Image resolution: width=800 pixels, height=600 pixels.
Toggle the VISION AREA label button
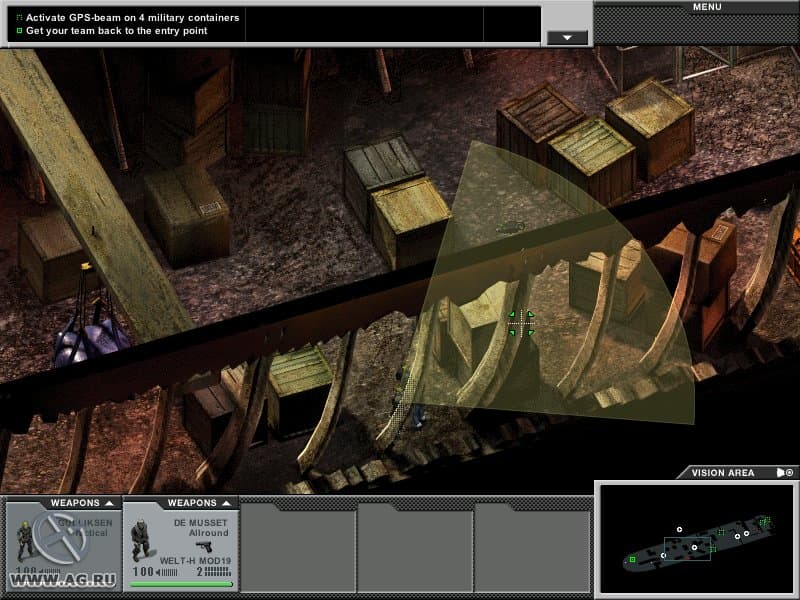[x=722, y=473]
